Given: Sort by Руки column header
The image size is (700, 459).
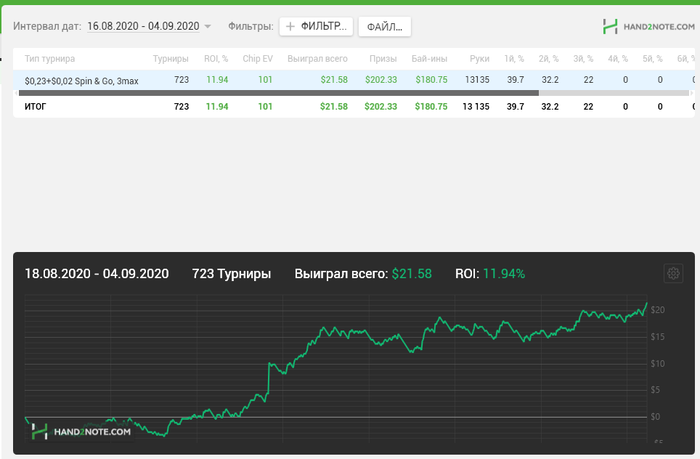Looking at the screenshot, I should tap(479, 59).
